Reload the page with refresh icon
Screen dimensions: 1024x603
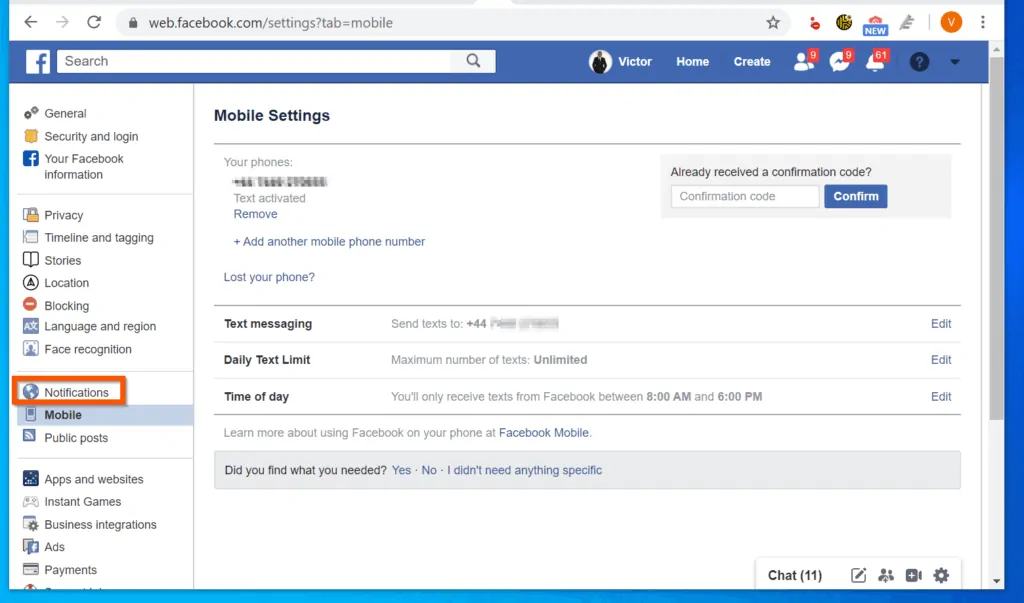point(94,22)
